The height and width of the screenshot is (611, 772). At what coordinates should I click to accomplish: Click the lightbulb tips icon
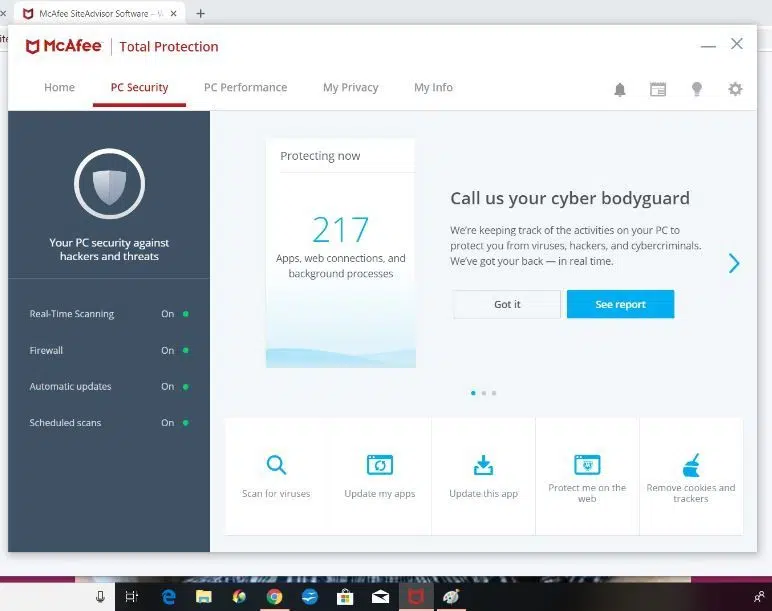click(697, 89)
